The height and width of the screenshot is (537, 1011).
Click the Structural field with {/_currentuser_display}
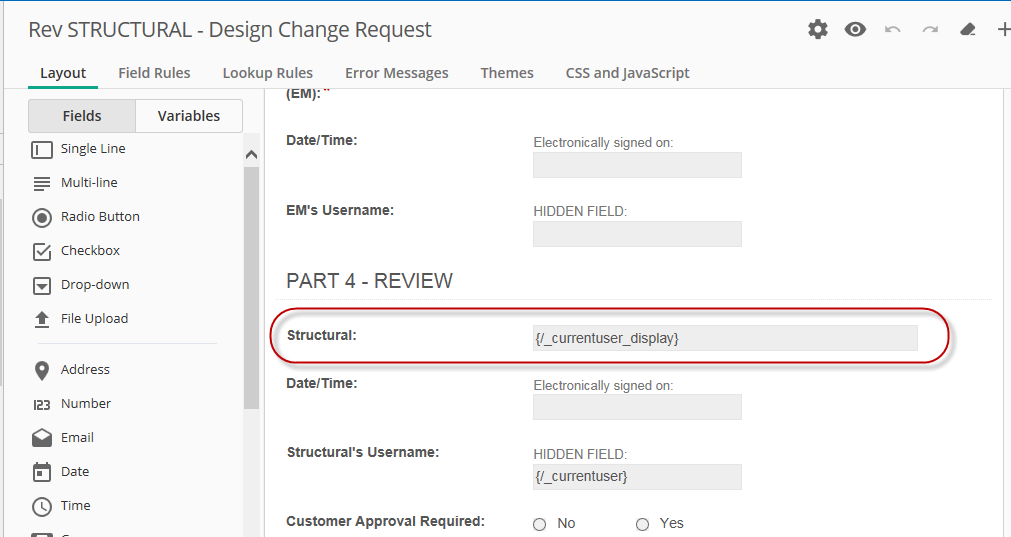[x=725, y=338]
